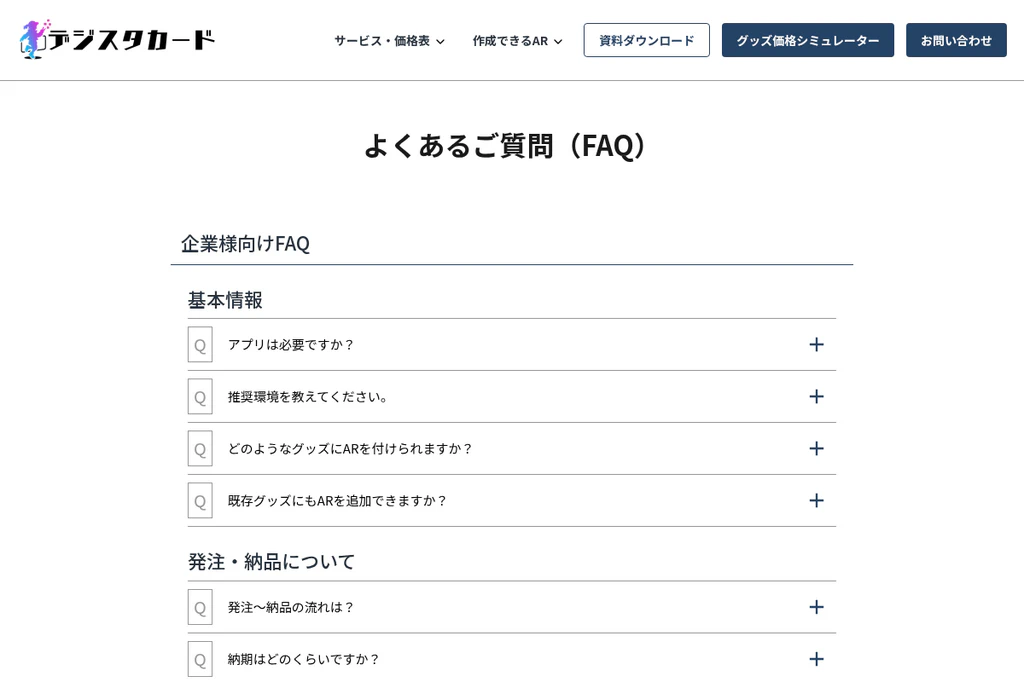
Task: Open the 作成できるAR dropdown menu
Action: click(517, 41)
